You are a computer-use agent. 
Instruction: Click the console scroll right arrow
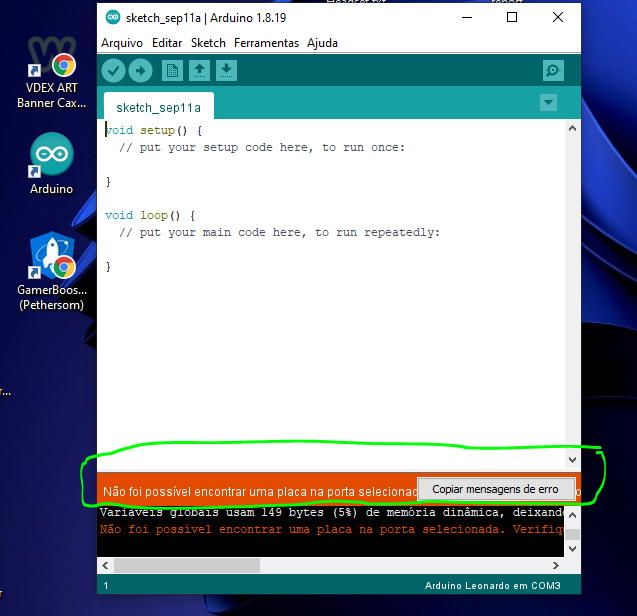[556, 565]
